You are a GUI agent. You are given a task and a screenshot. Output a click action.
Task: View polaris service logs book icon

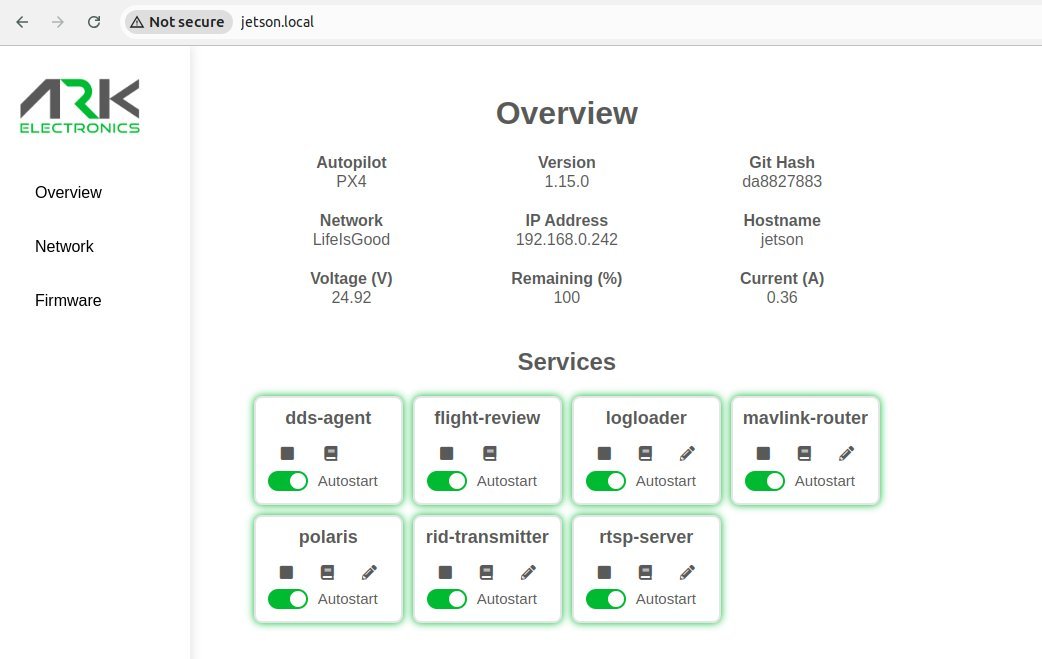pos(328,572)
